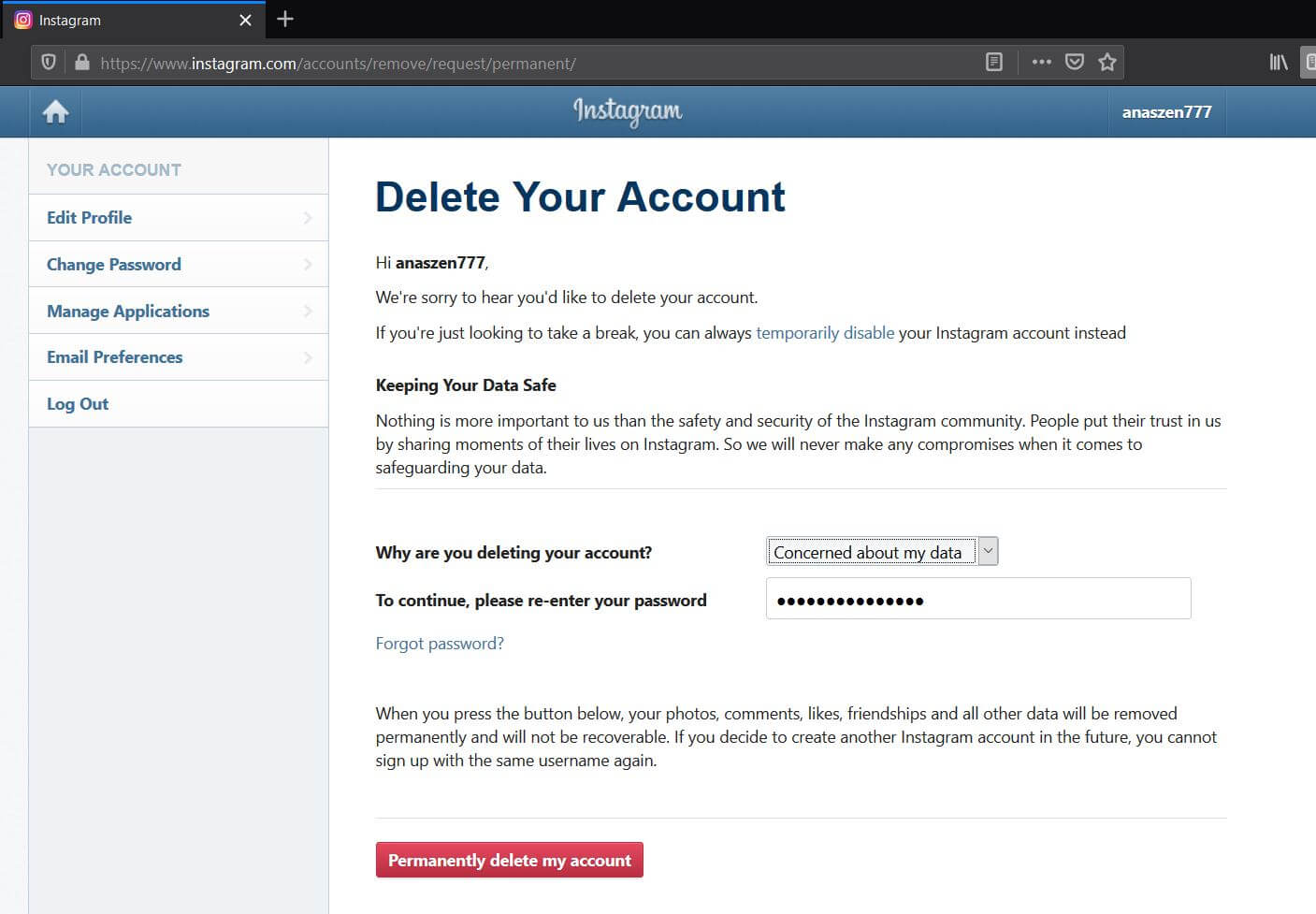This screenshot has height=914, width=1316.
Task: Click the YOUR ACCOUNT sidebar heading
Action: (114, 170)
